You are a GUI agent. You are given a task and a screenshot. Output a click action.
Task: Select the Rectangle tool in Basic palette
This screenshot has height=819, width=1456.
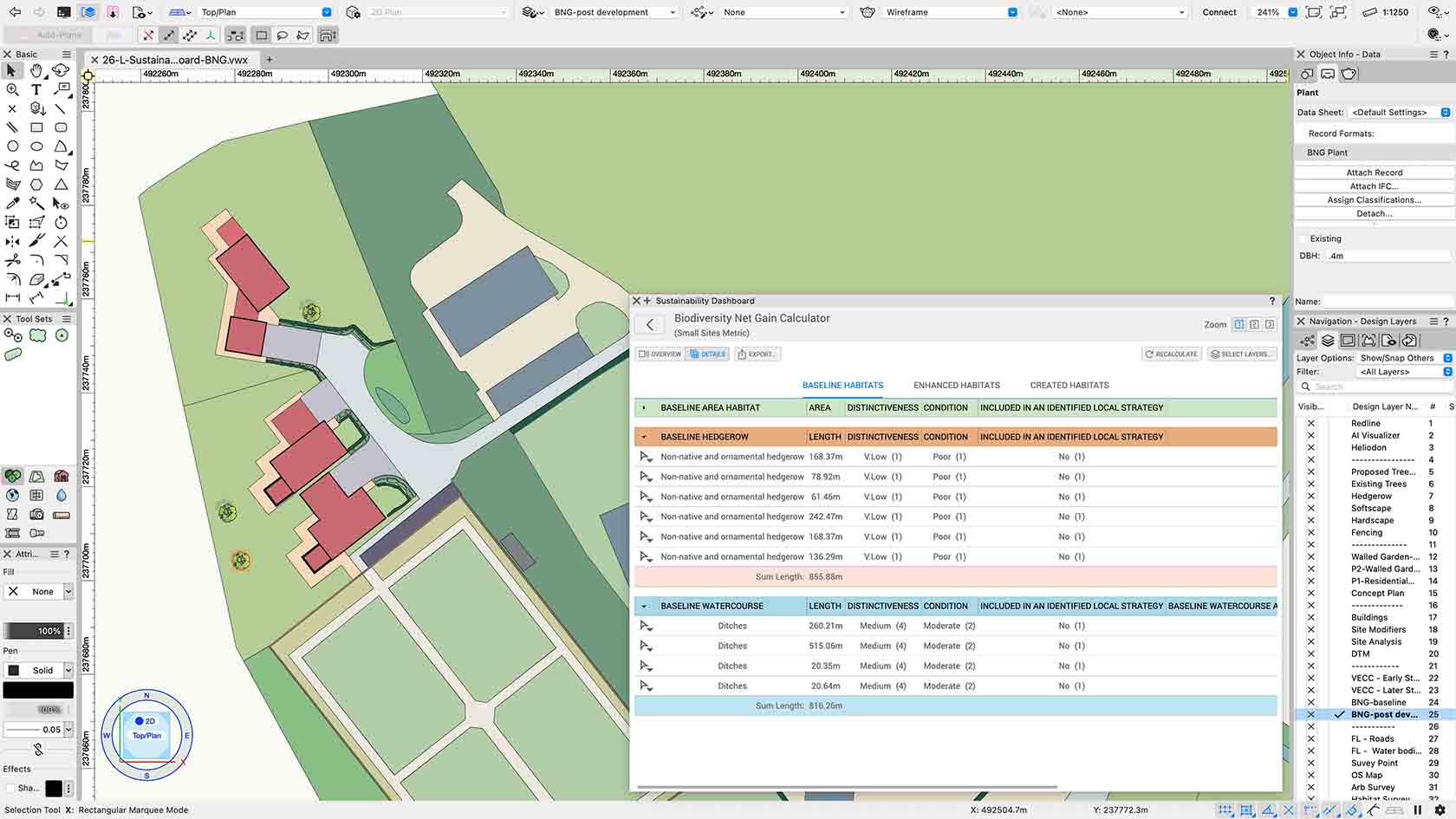point(36,127)
